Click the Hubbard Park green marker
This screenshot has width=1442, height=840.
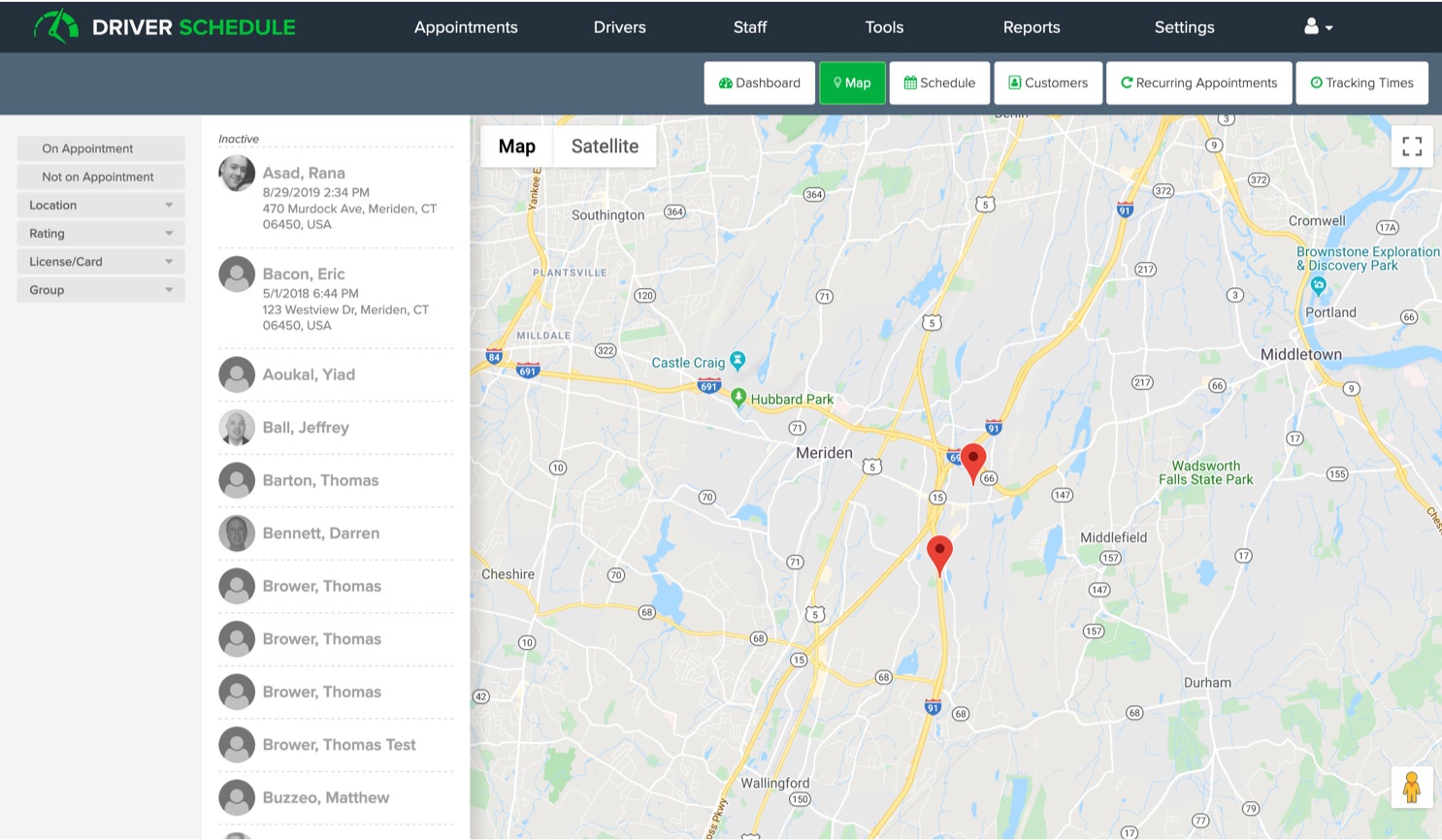738,398
